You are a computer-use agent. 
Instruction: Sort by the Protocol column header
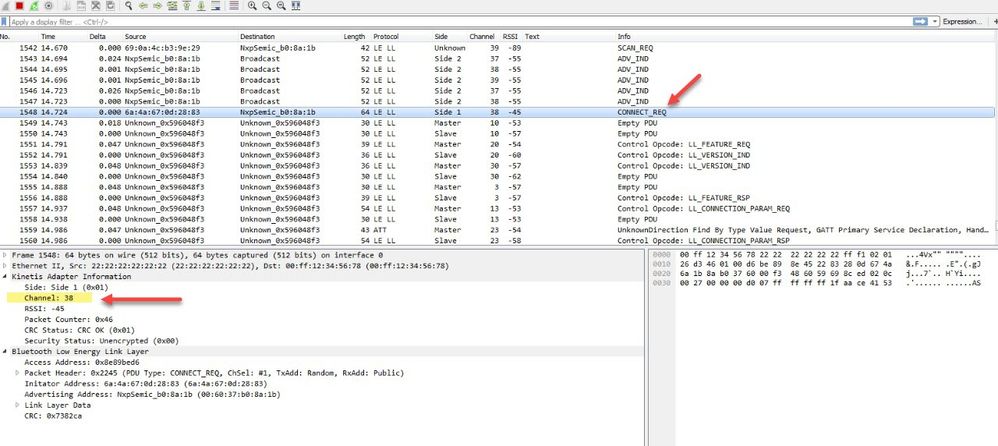click(386, 36)
